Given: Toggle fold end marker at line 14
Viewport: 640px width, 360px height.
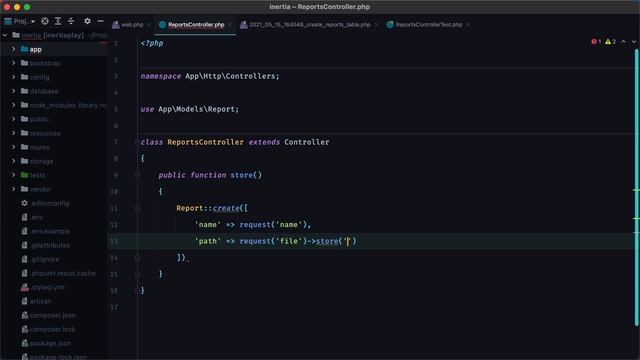Looking at the screenshot, I should [137, 258].
